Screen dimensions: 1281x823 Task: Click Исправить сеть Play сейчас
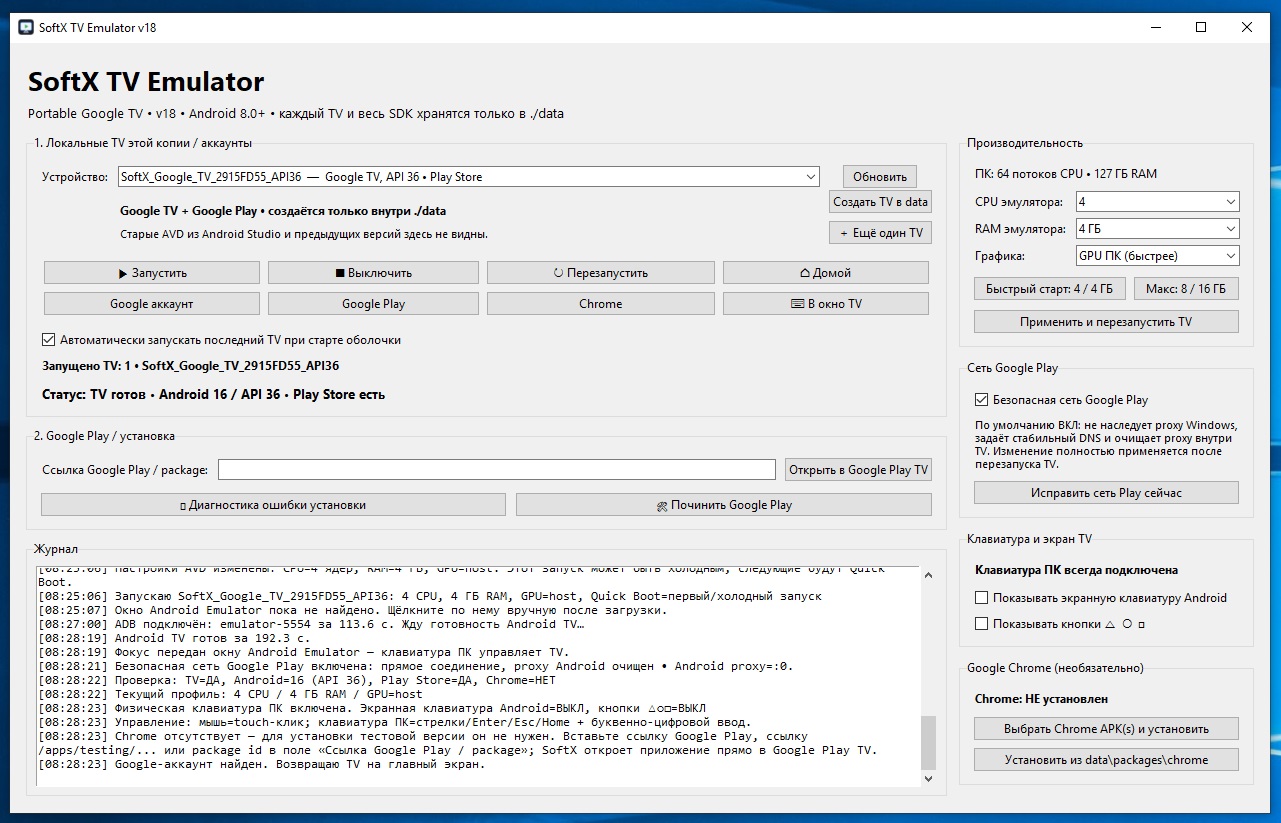point(1106,493)
